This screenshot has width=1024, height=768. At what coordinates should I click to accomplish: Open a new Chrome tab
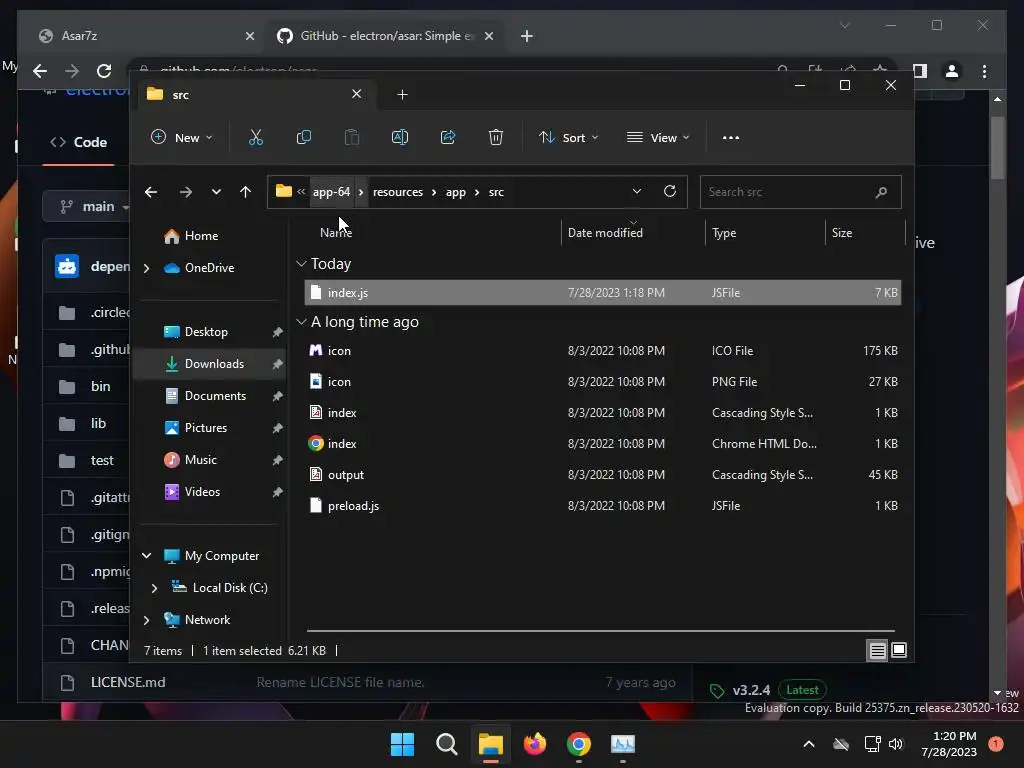click(x=527, y=36)
